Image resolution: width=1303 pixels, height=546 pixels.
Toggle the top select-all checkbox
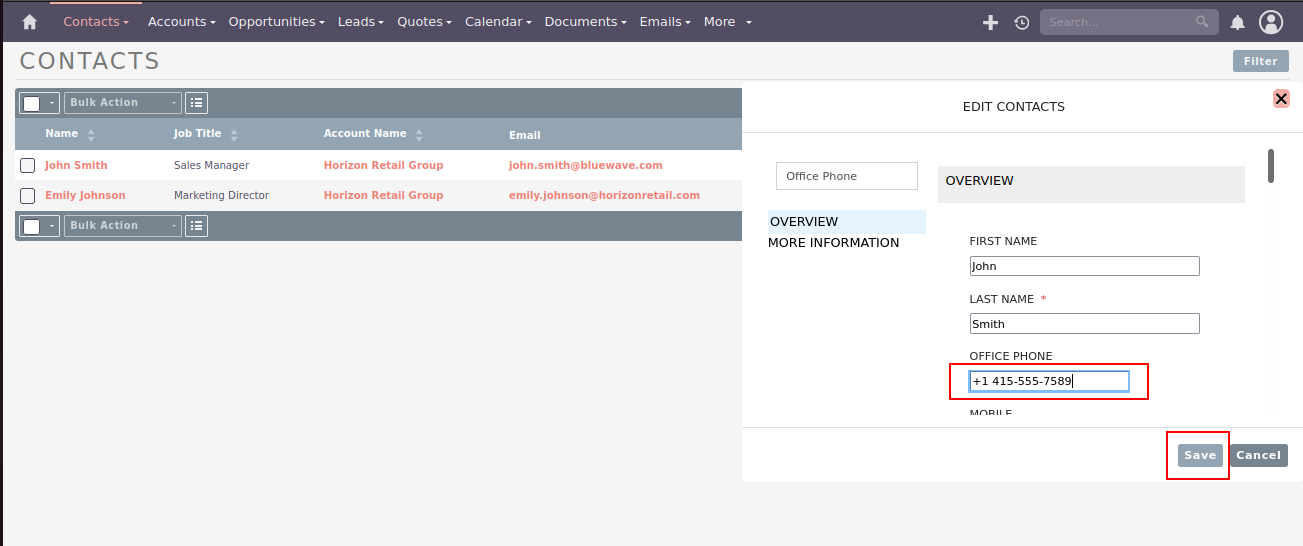point(32,103)
